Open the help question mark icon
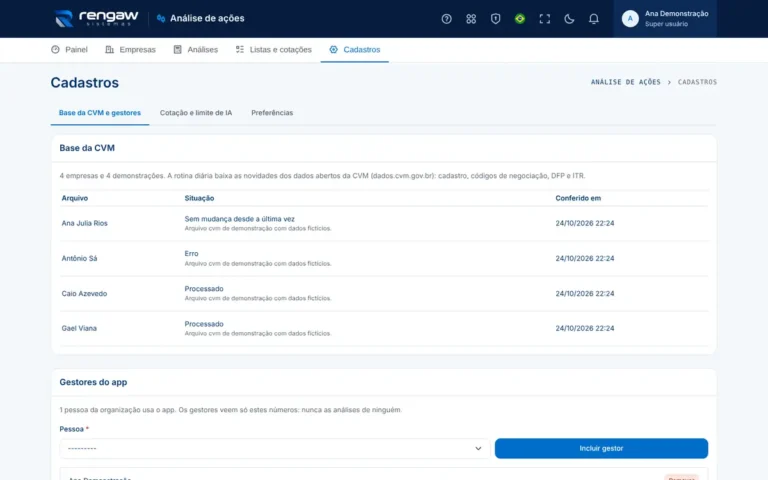The width and height of the screenshot is (768, 480). 446,19
